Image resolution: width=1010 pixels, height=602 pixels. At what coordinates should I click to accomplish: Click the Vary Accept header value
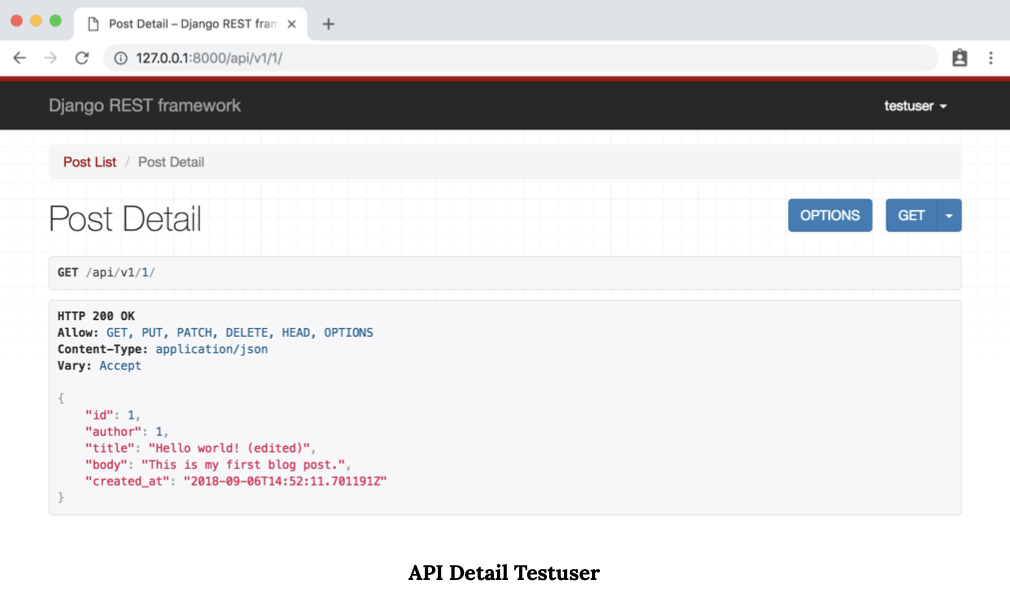(120, 366)
